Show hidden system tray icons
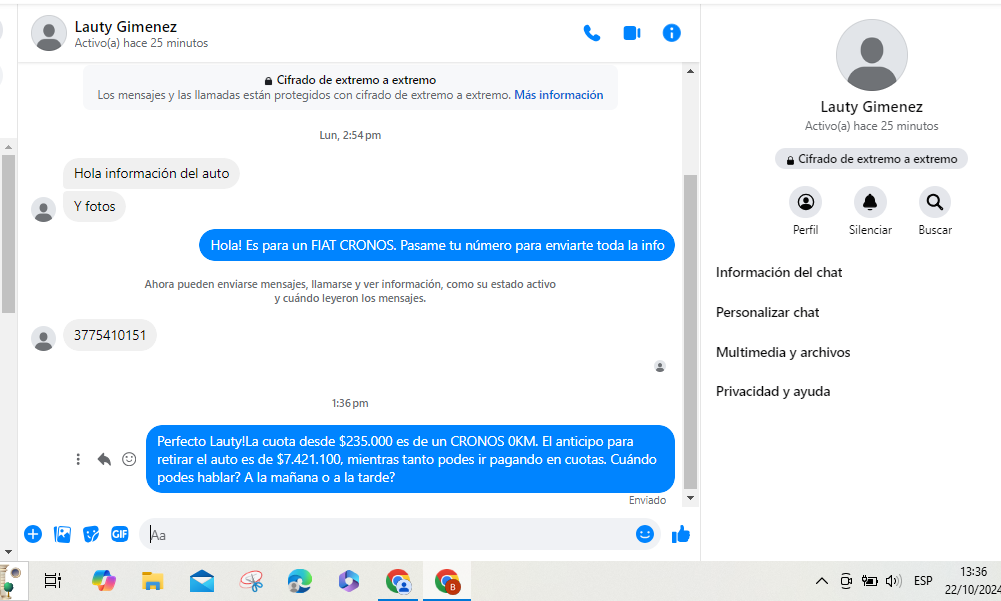 (822, 581)
